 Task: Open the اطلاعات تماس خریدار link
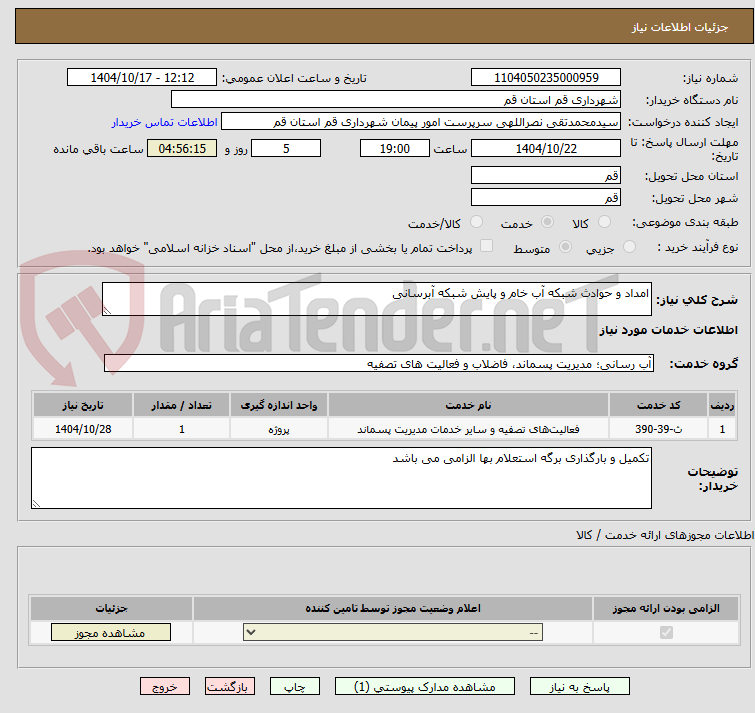click(165, 122)
